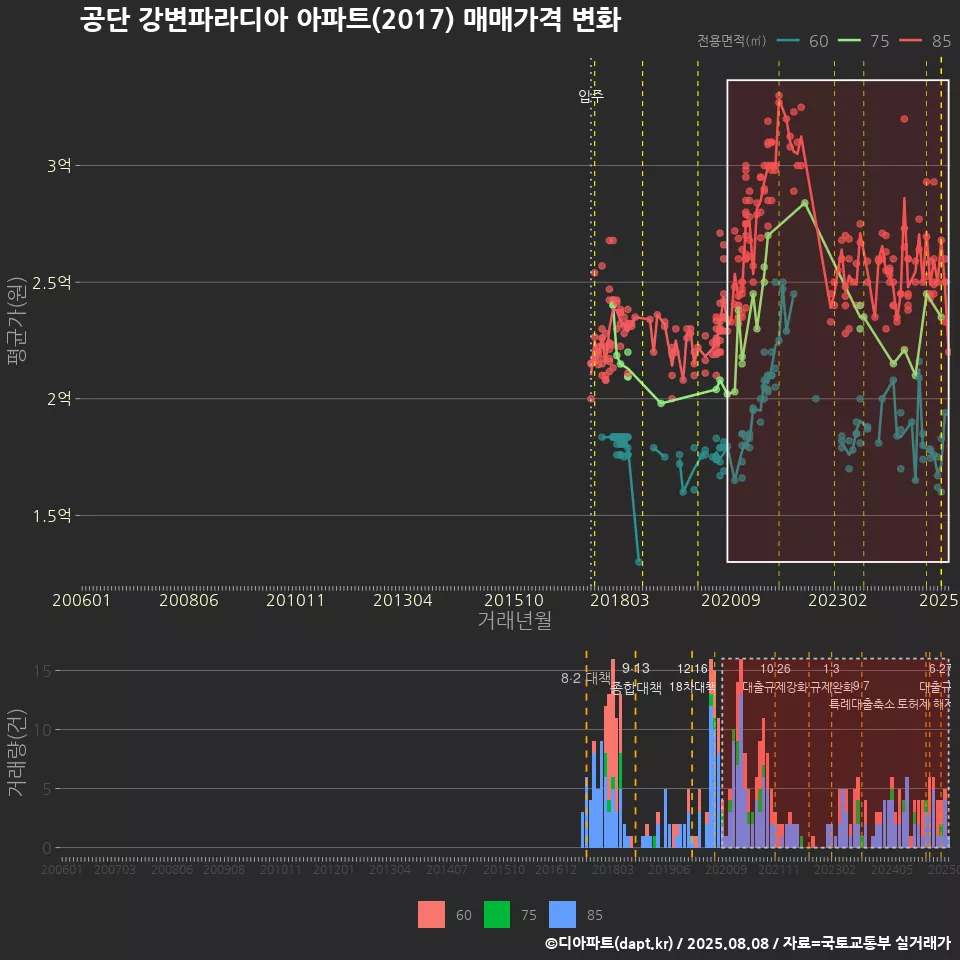Image resolution: width=960 pixels, height=960 pixels.
Task: Click 201906 on the volume chart x-axis
Action: pyautogui.click(x=669, y=870)
